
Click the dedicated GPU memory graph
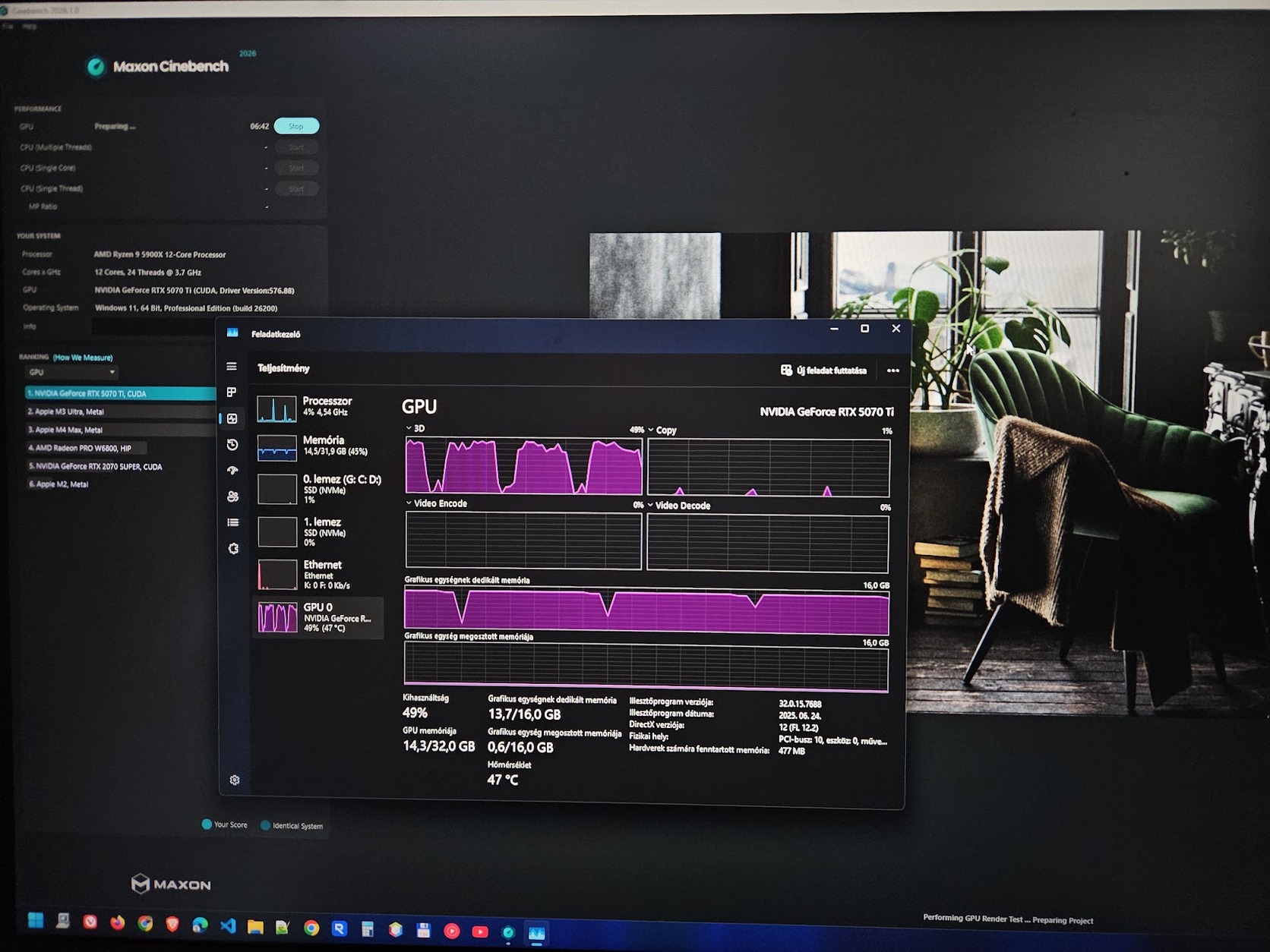[646, 612]
